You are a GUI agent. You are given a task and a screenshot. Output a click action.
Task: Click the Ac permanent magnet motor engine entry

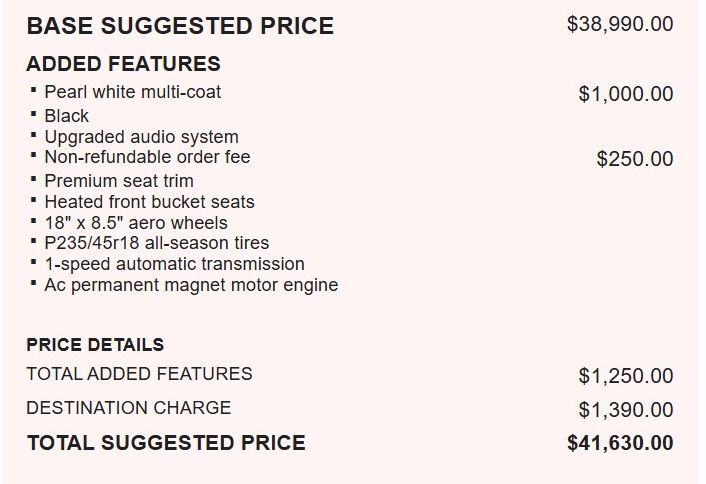tap(191, 285)
